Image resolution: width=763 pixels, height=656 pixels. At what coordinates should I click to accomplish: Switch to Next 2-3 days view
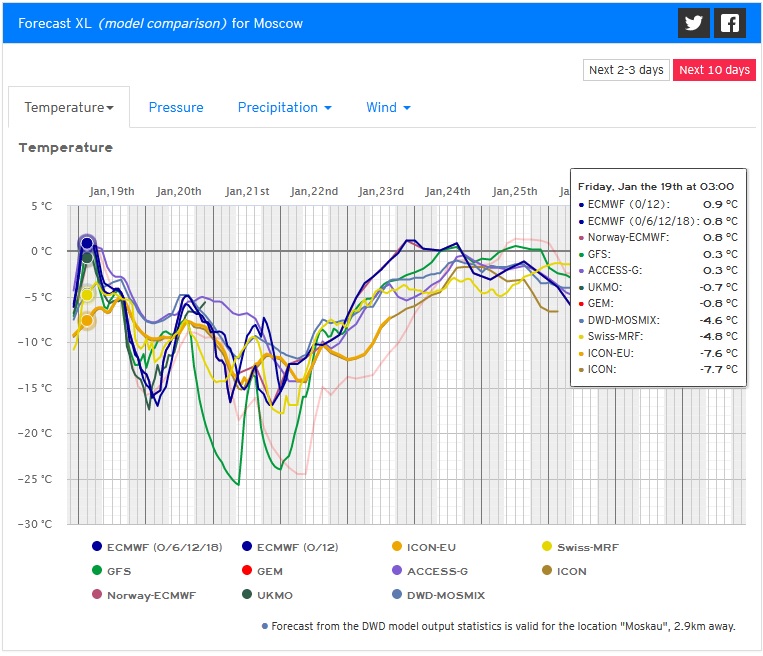[626, 70]
